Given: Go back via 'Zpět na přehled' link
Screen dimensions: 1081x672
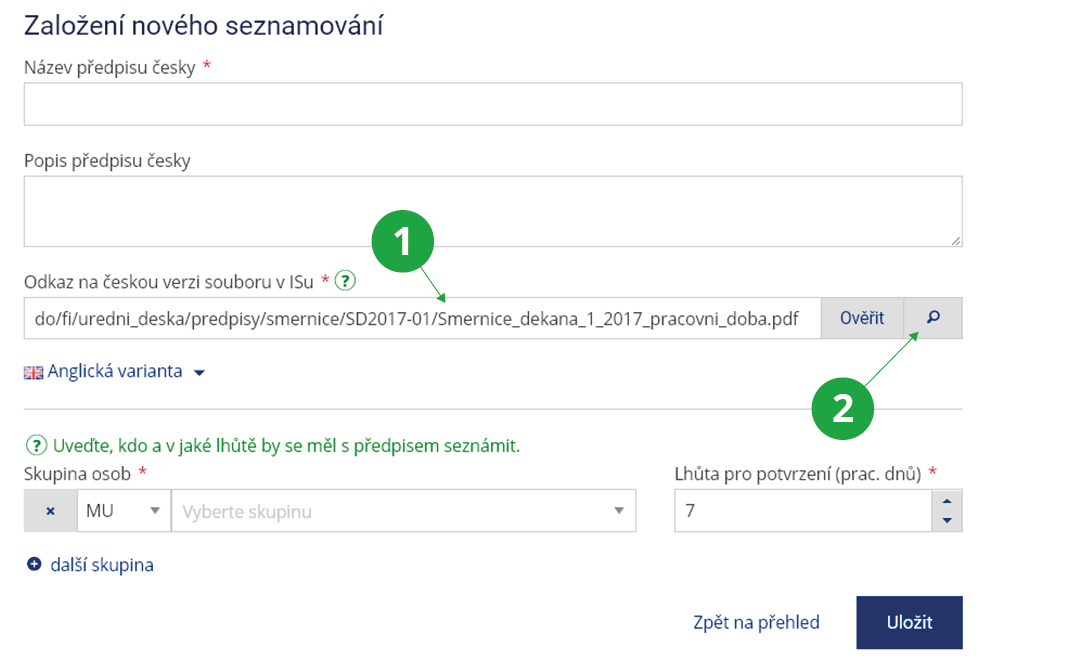Looking at the screenshot, I should [x=756, y=623].
